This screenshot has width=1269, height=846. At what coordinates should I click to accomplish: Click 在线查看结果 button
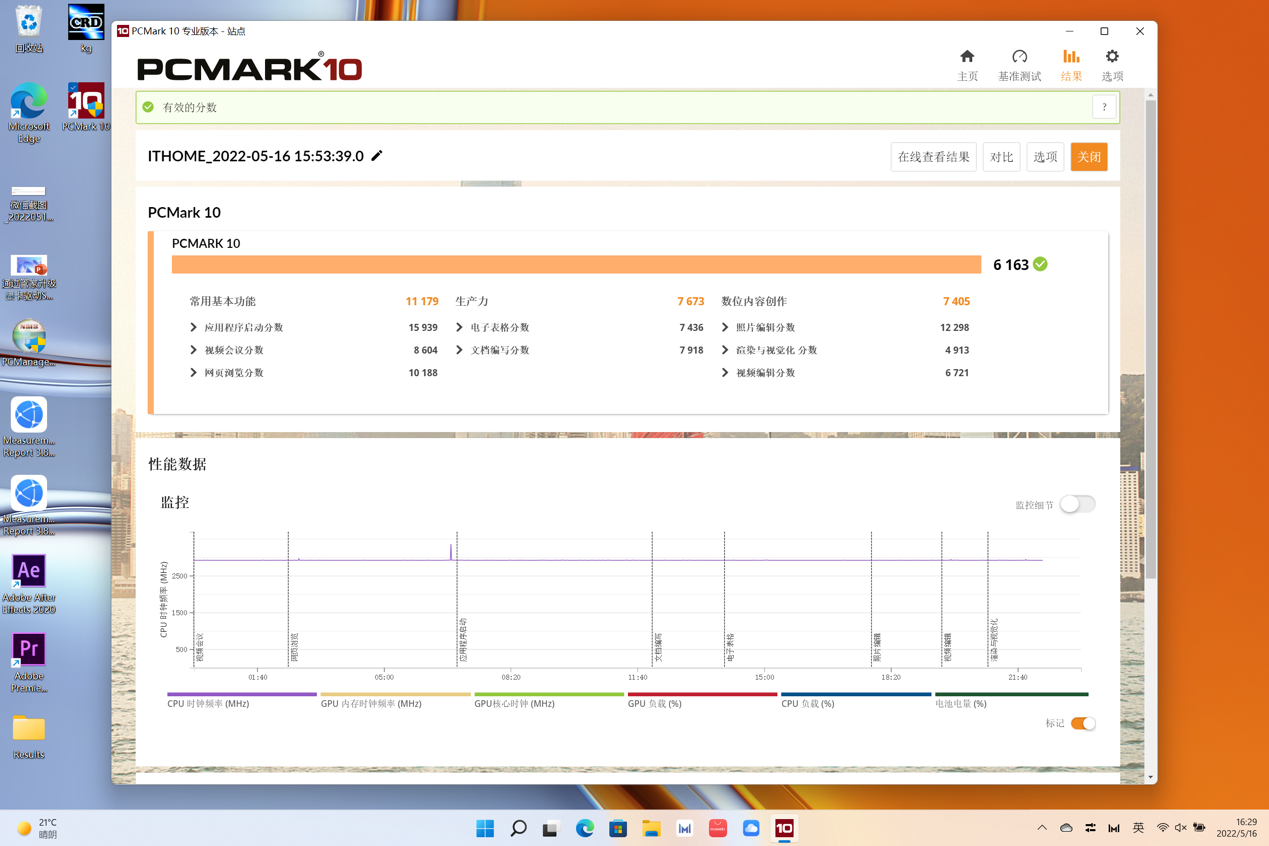933,157
